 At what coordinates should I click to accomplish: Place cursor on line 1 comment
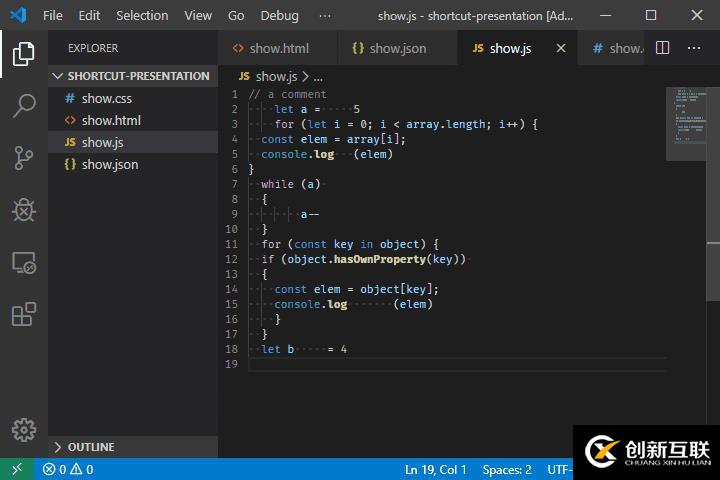click(x=287, y=95)
